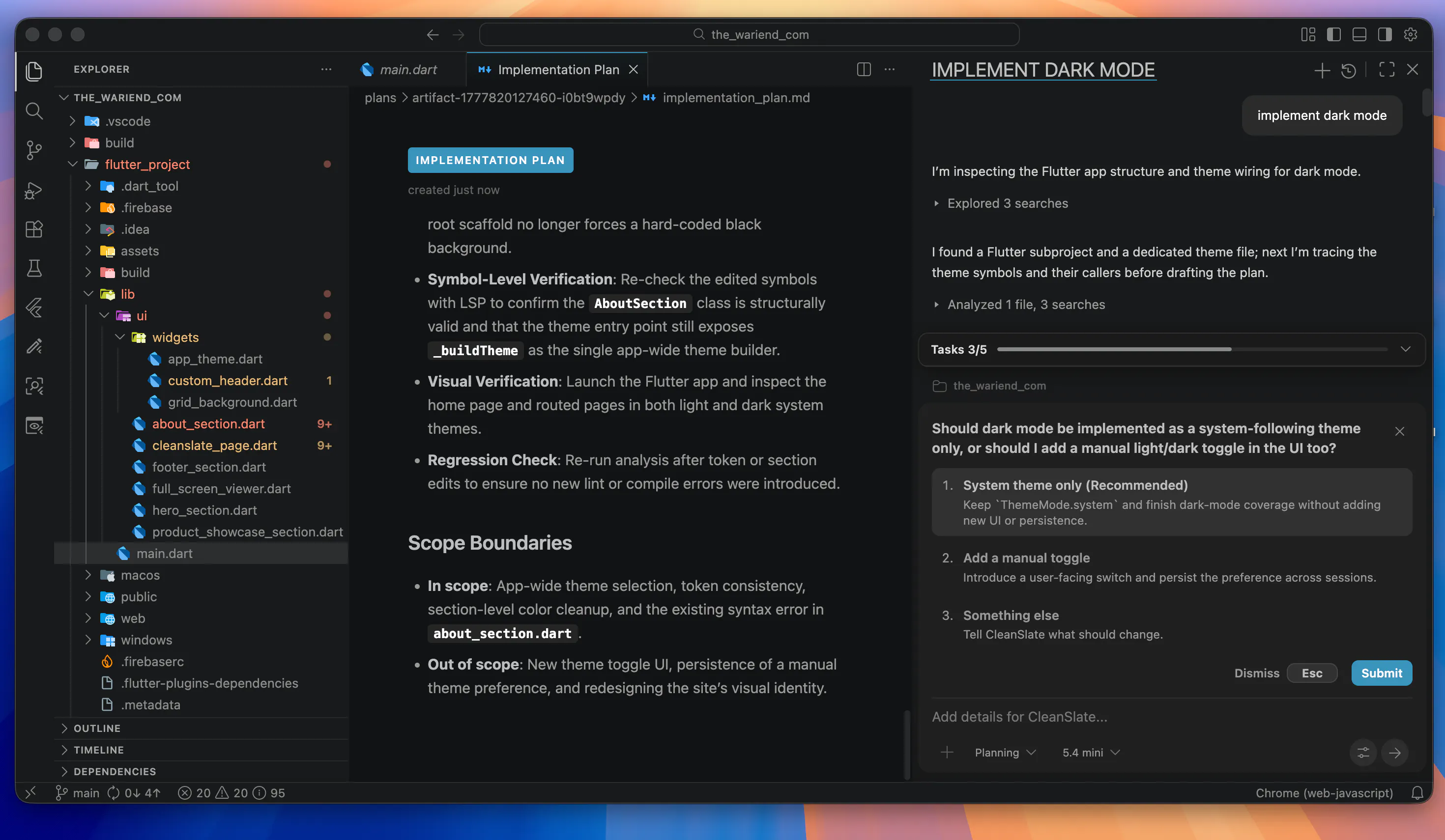Navigate forward with the right arrow

(458, 34)
